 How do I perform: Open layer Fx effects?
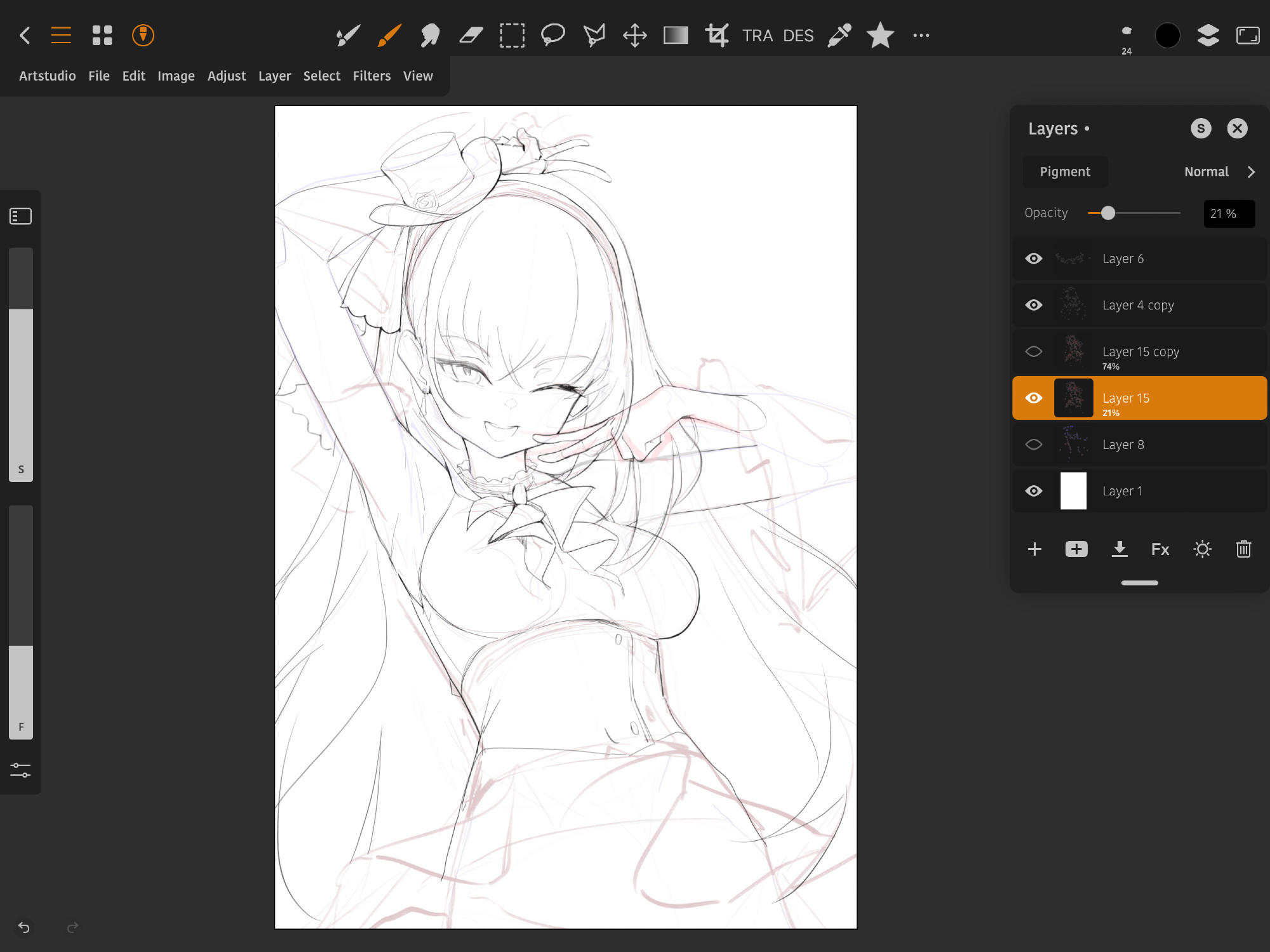pos(1160,549)
